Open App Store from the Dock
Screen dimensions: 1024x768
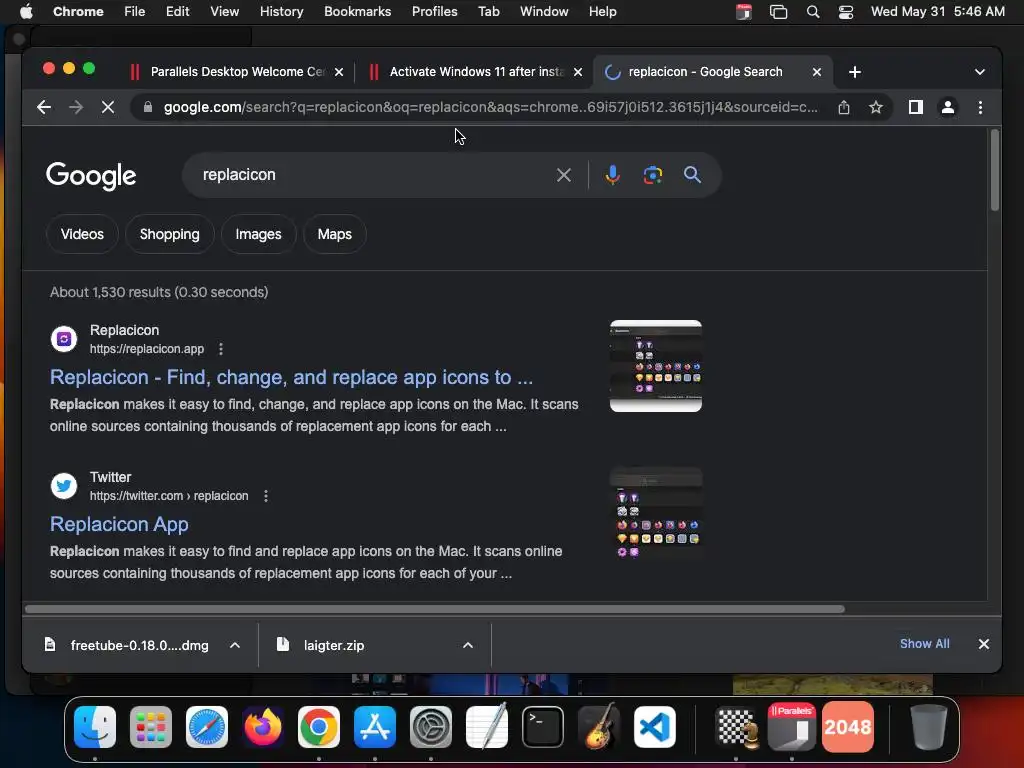click(375, 727)
